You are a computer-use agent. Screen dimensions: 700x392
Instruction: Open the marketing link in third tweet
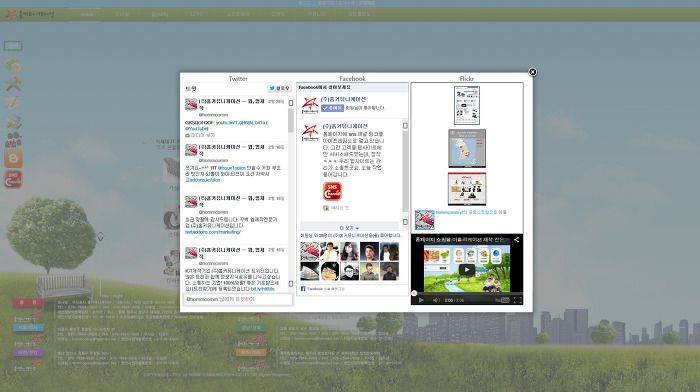(213, 232)
